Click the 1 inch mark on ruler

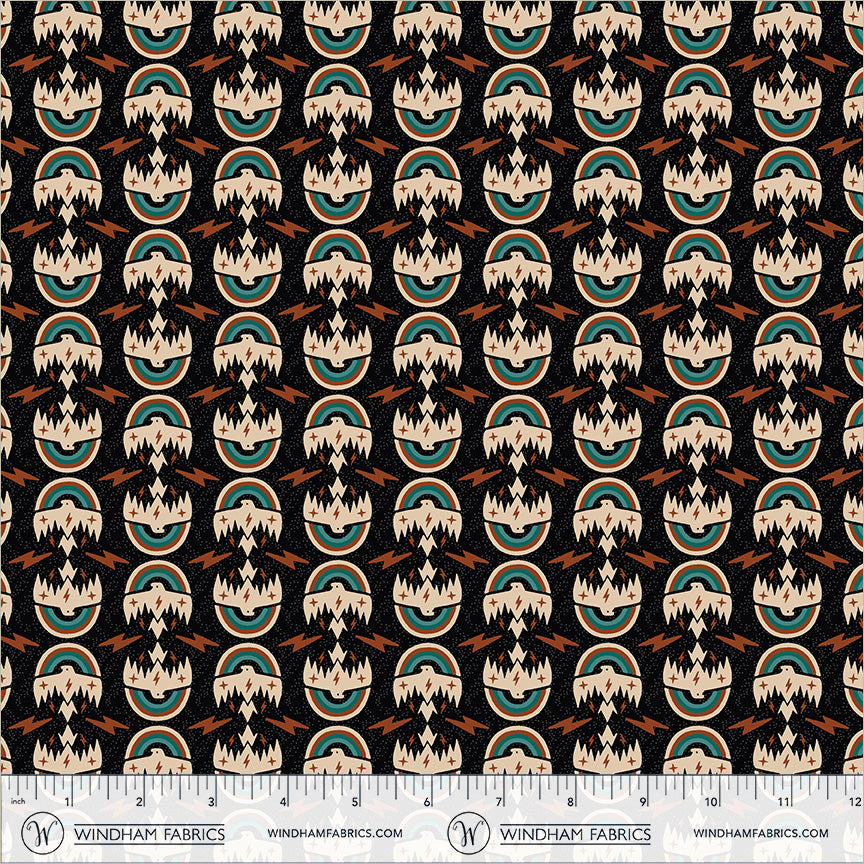pyautogui.click(x=68, y=802)
